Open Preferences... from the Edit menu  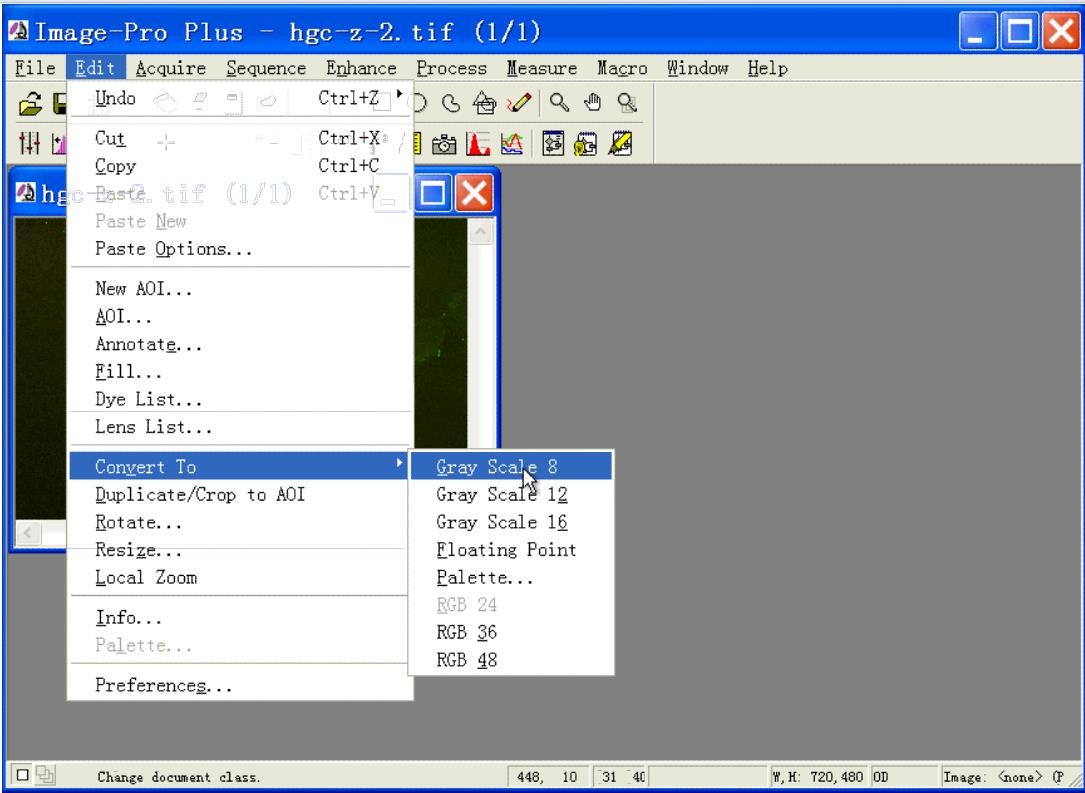[x=241, y=685]
